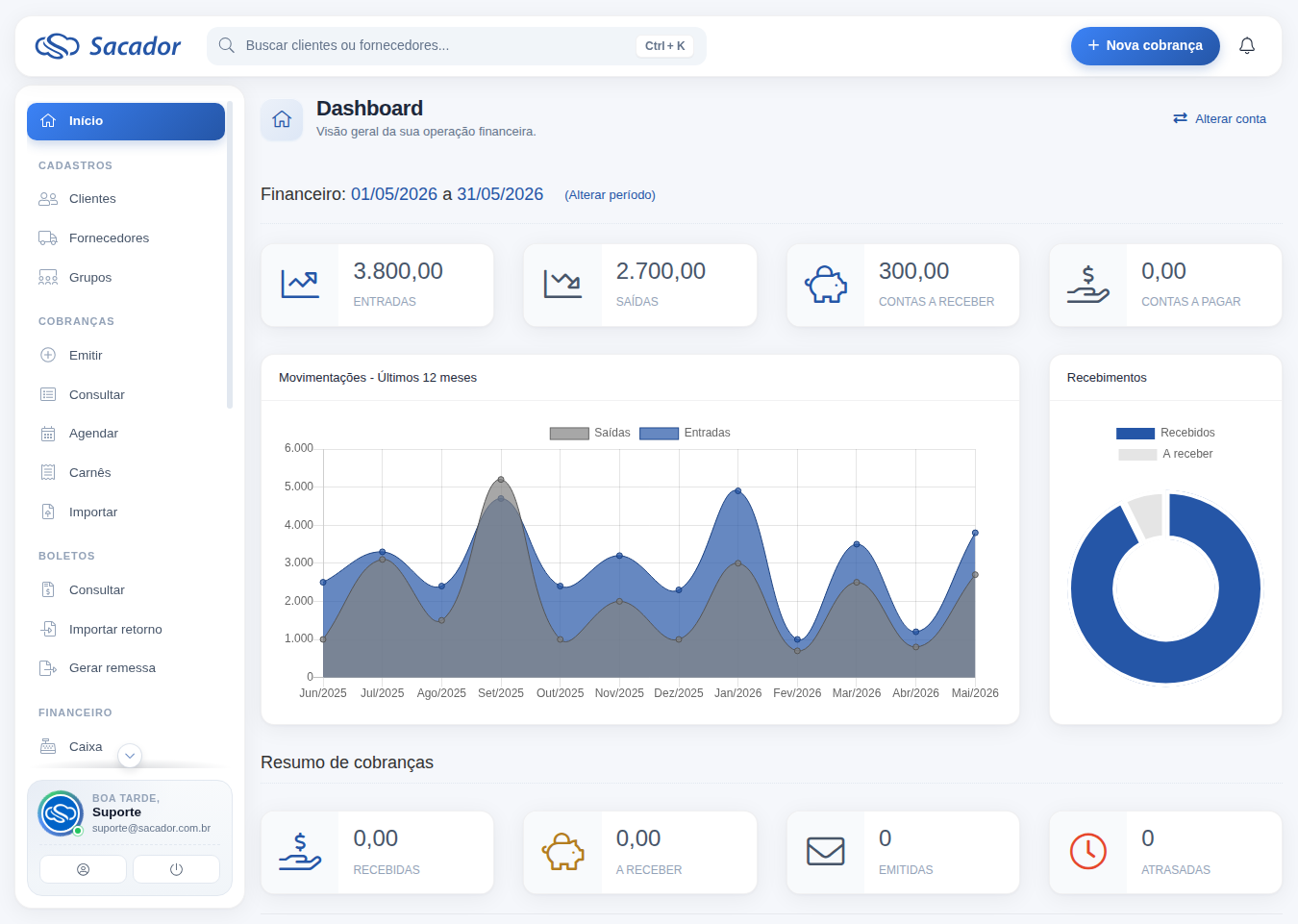The width and height of the screenshot is (1298, 924).
Task: Open Fornecedores menu item
Action: pos(126,238)
